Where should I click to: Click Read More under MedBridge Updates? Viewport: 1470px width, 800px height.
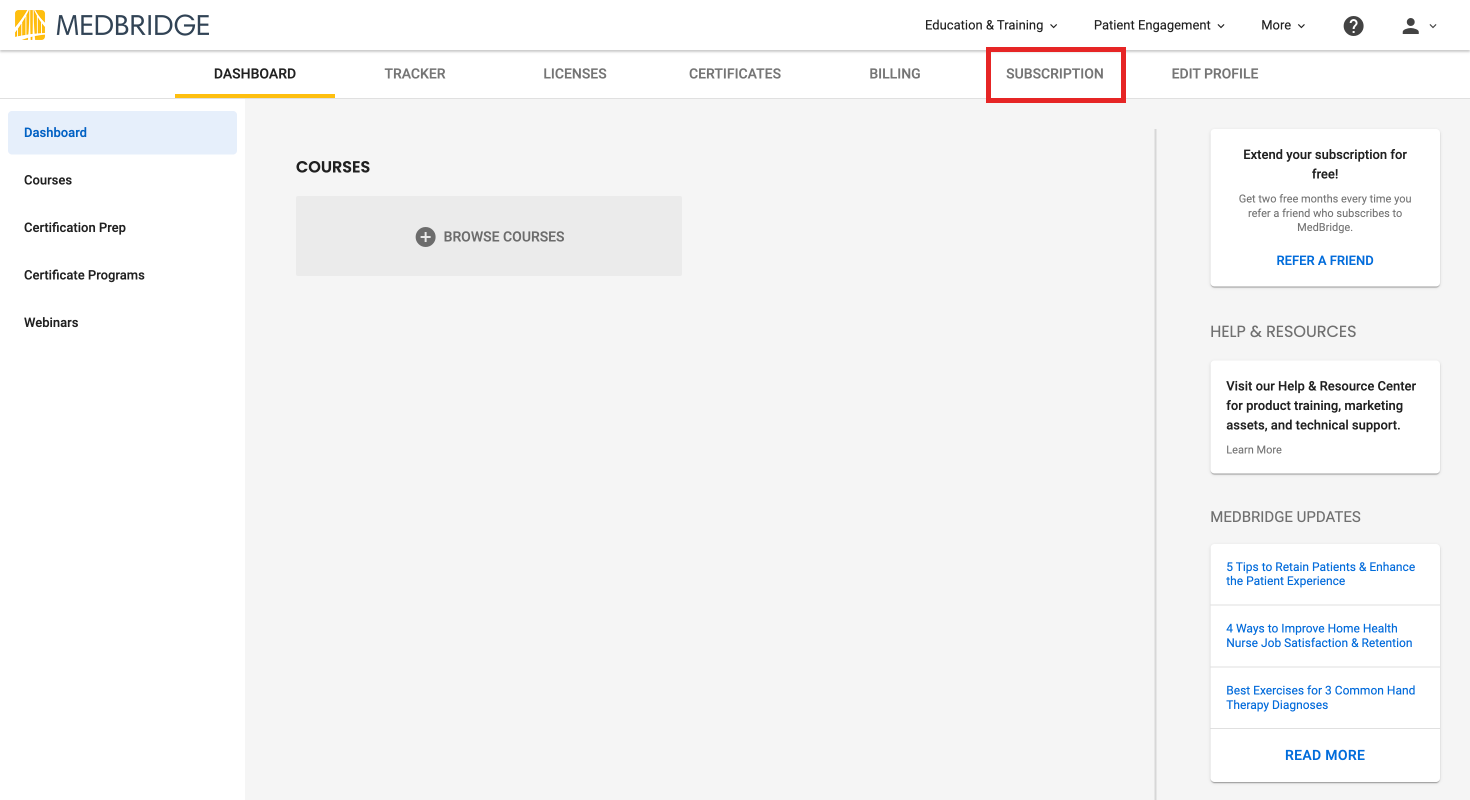click(1325, 755)
